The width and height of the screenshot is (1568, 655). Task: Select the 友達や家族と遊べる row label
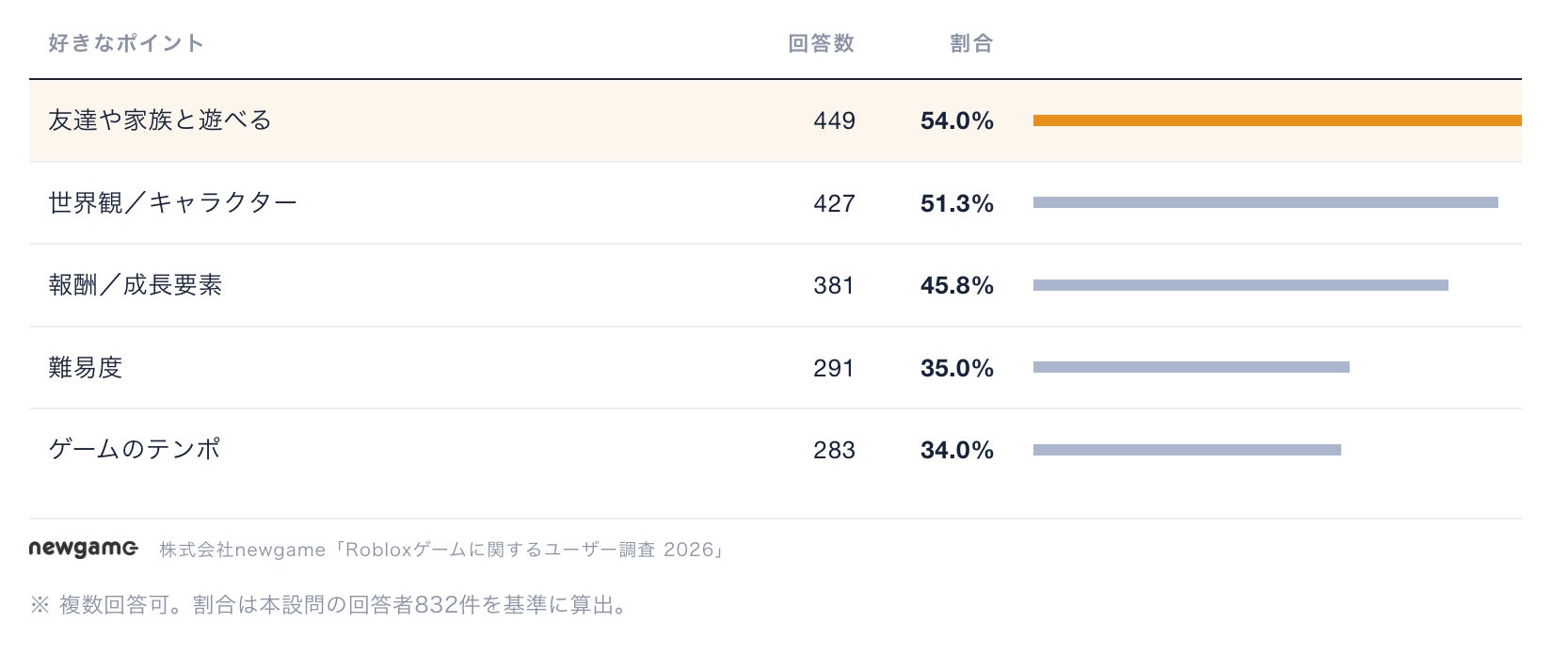(x=160, y=120)
